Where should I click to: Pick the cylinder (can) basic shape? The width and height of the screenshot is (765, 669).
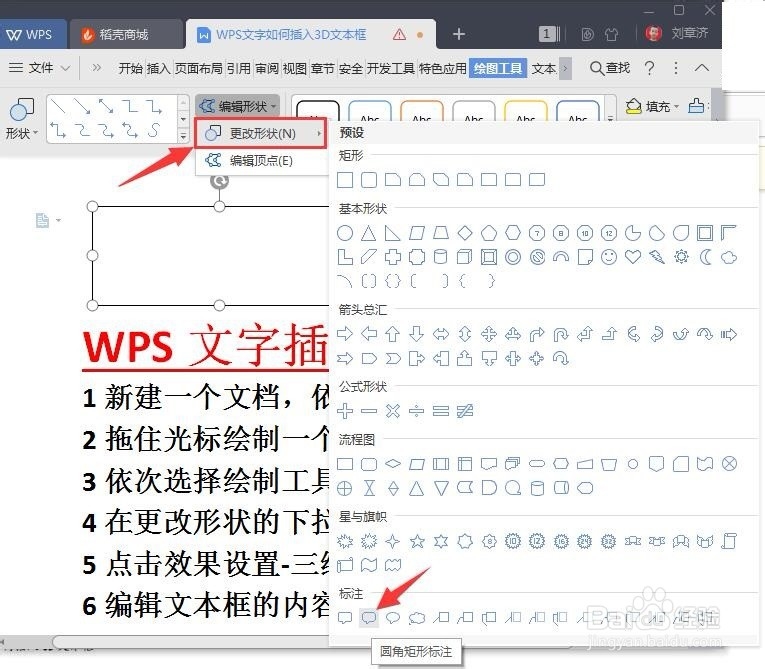pyautogui.click(x=441, y=257)
